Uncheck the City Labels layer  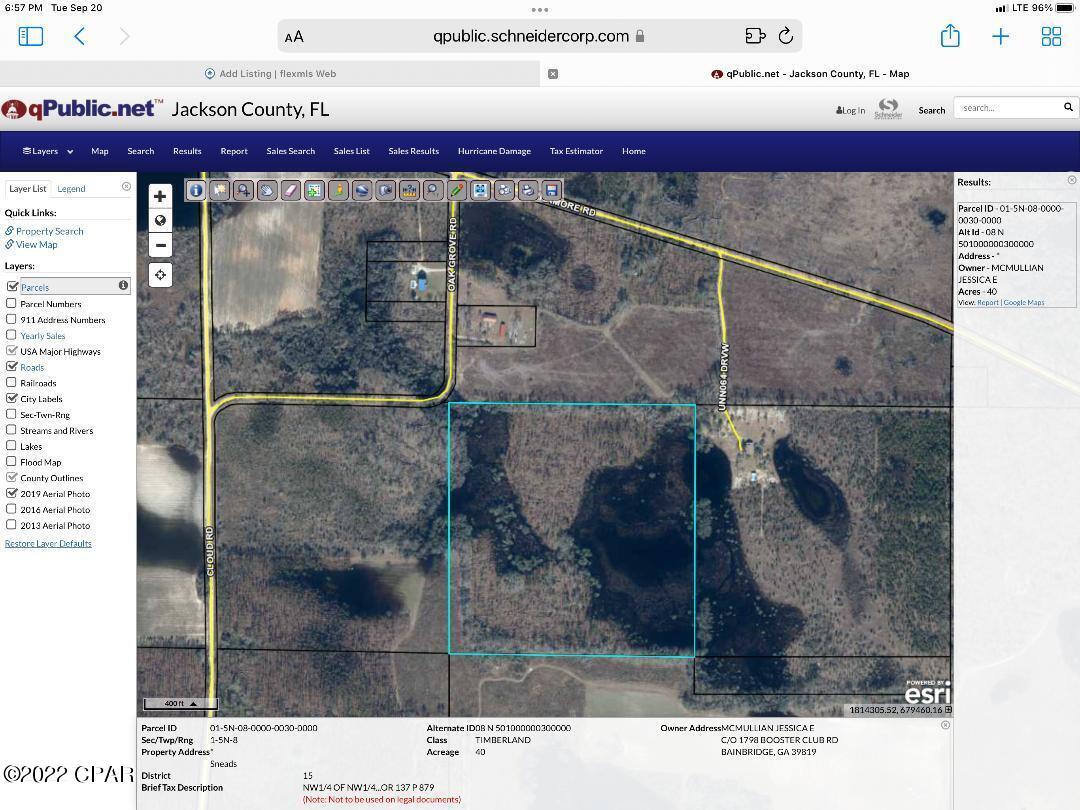click(x=13, y=398)
